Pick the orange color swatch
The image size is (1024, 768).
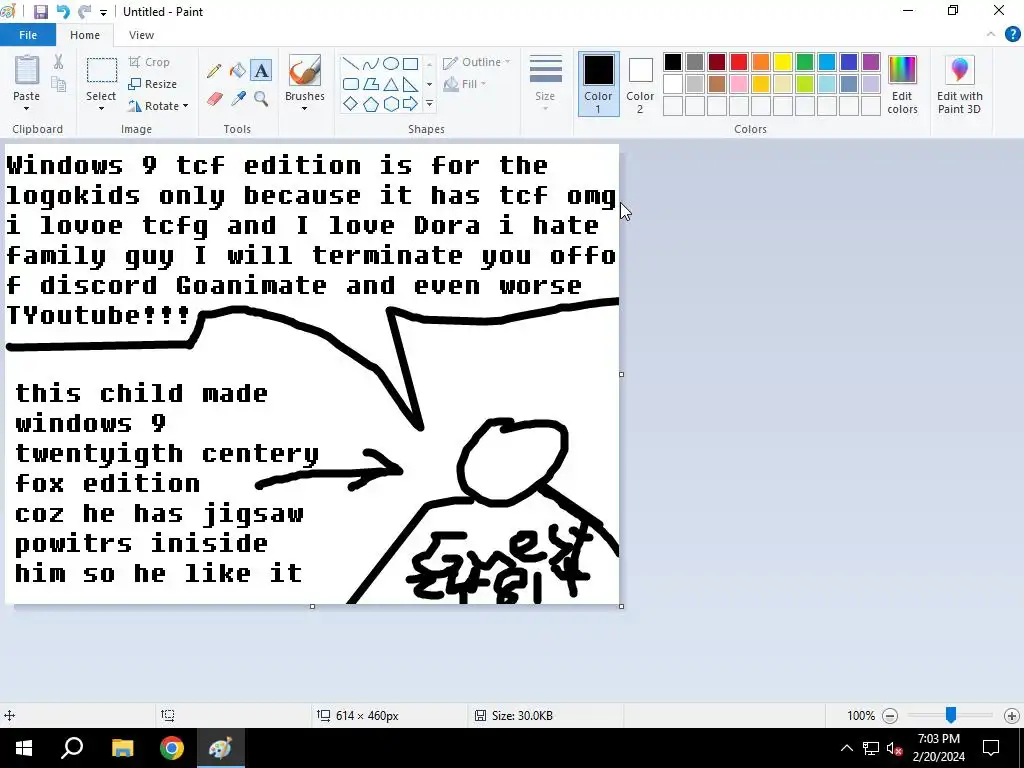pos(761,62)
